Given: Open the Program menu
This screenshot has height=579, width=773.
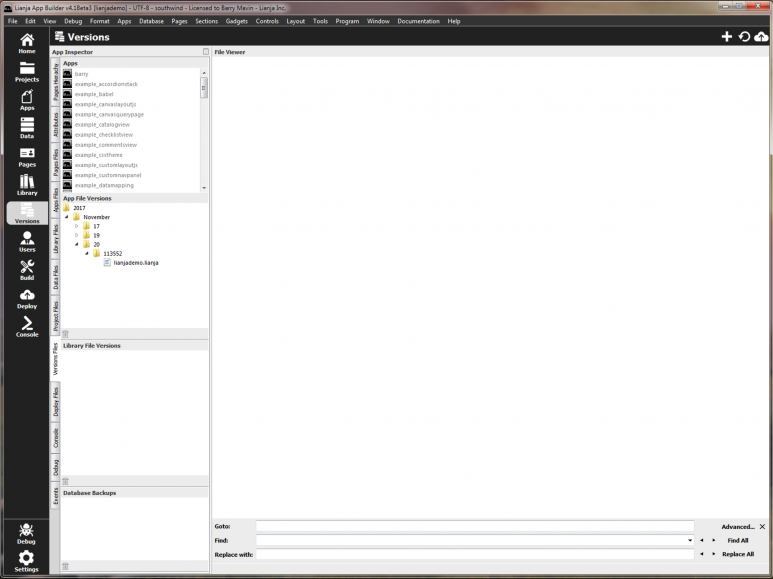Looking at the screenshot, I should point(347,21).
